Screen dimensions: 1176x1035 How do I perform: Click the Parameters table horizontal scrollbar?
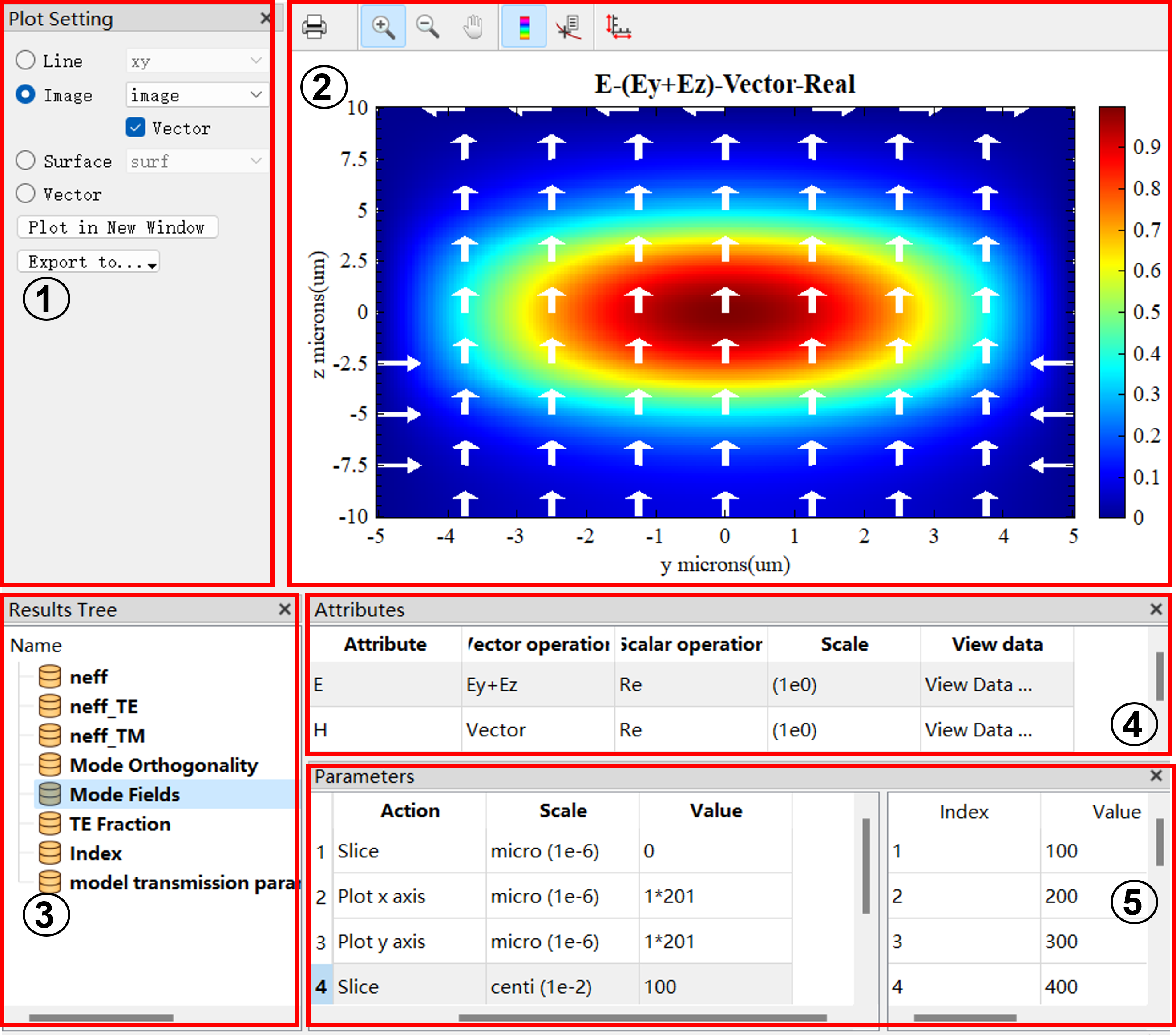[642, 1018]
